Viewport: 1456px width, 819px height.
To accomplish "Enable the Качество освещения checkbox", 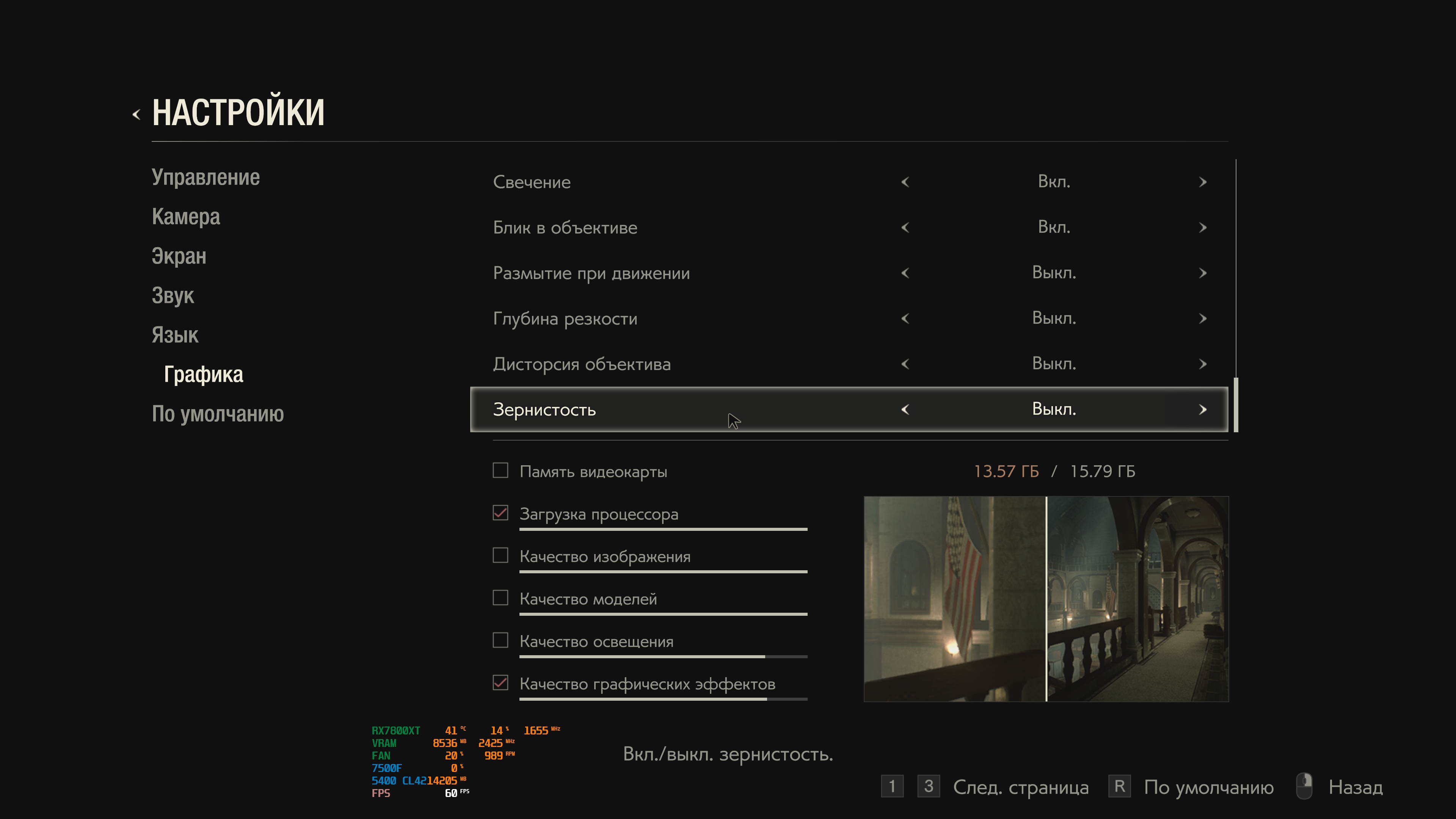I will (x=500, y=640).
